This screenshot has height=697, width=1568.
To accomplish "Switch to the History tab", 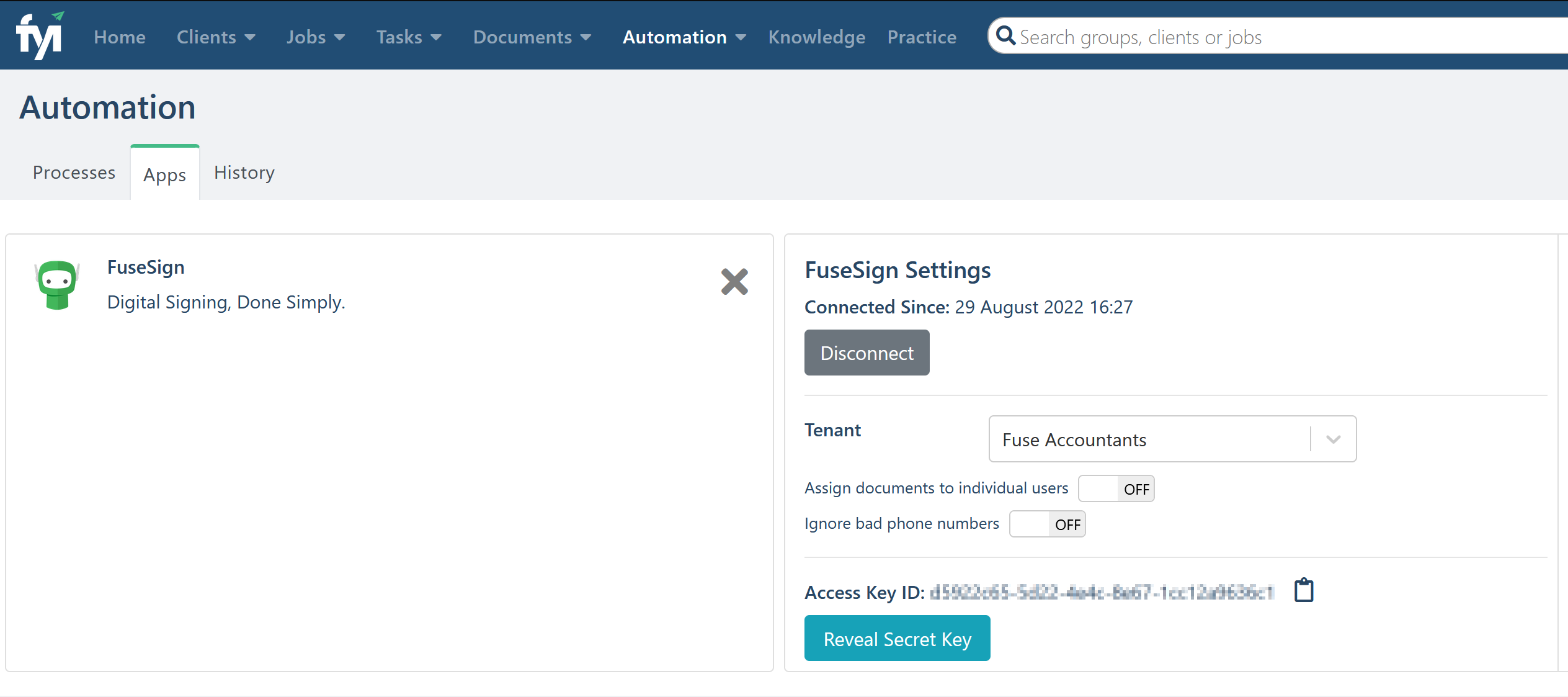I will (244, 173).
